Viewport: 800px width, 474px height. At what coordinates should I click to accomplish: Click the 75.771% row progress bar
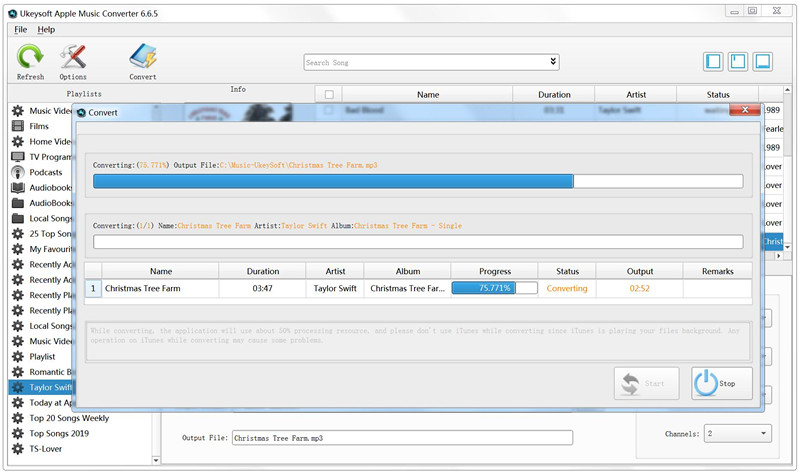(494, 288)
